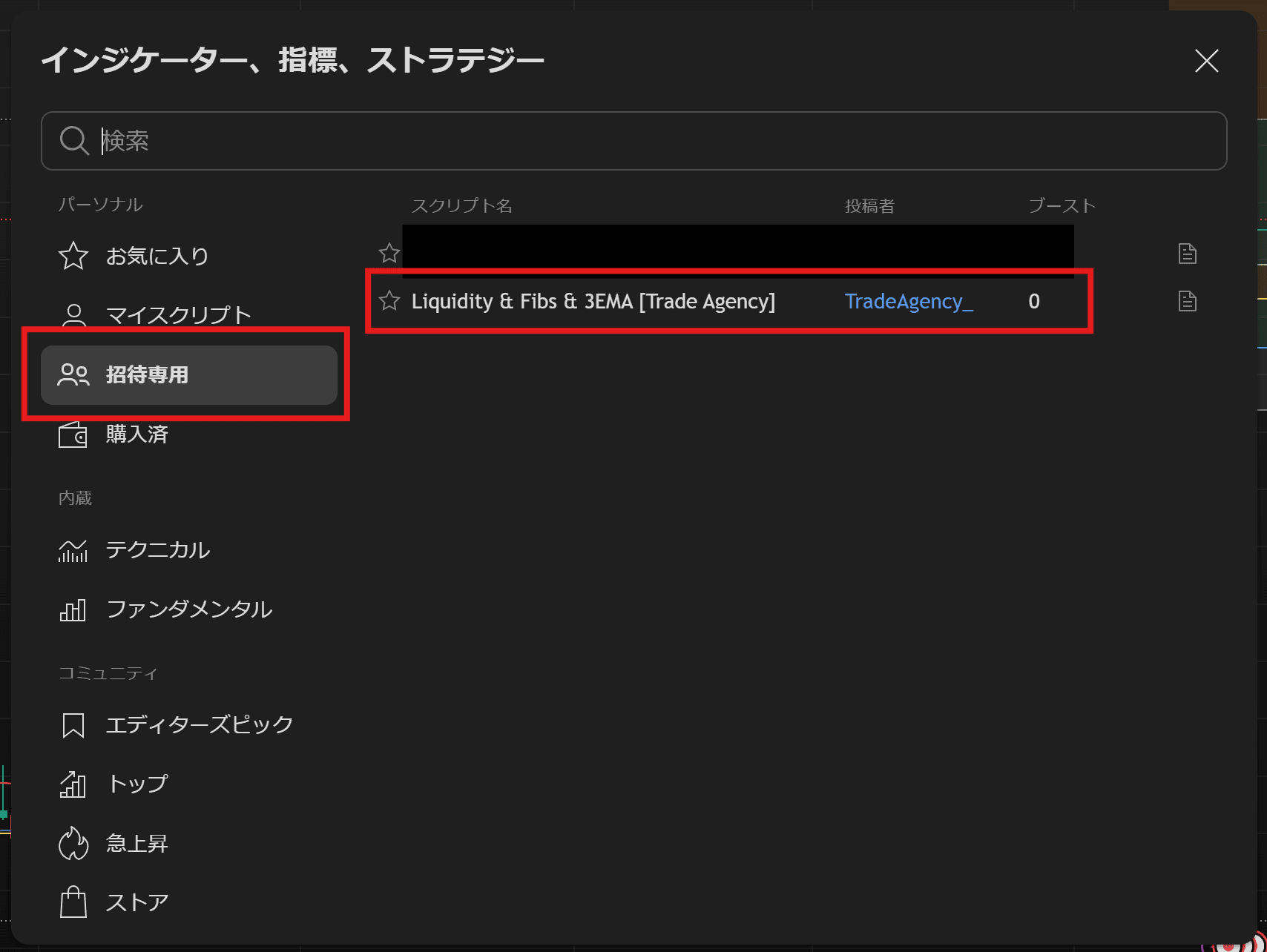Click the トップ ranking icon
Viewport: 1267px width, 952px height.
point(73,784)
